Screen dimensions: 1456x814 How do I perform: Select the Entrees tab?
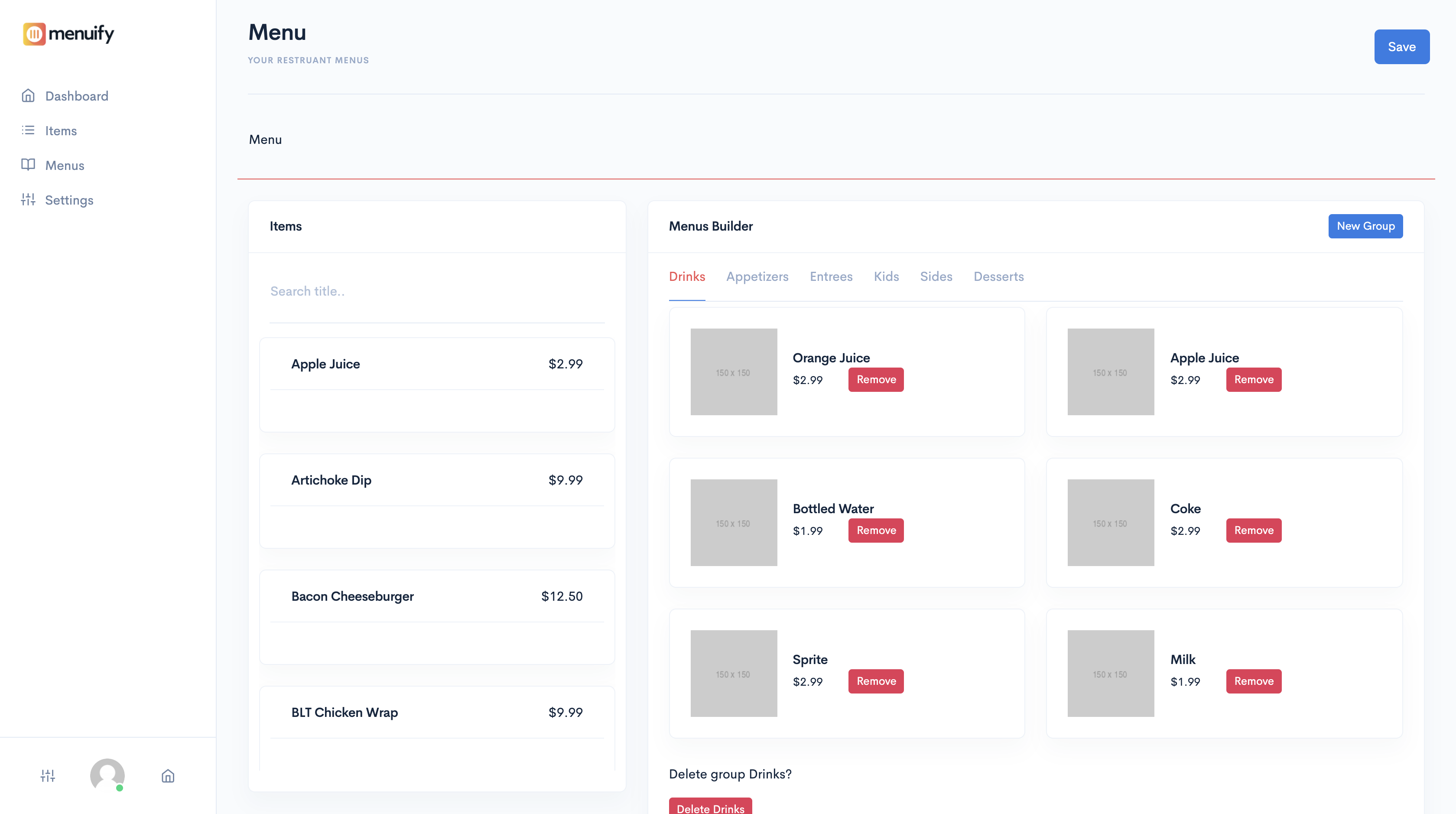pos(831,277)
